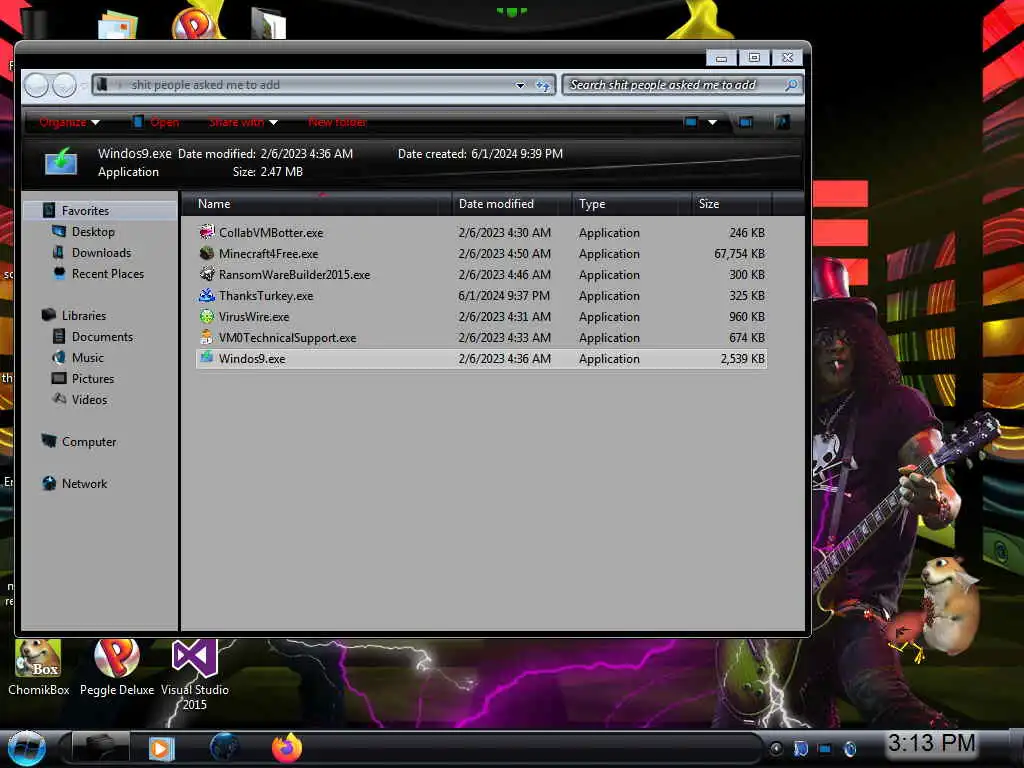Click the Windos9.exe details pane thumbnail
Viewport: 1024px width, 768px height.
(61, 162)
